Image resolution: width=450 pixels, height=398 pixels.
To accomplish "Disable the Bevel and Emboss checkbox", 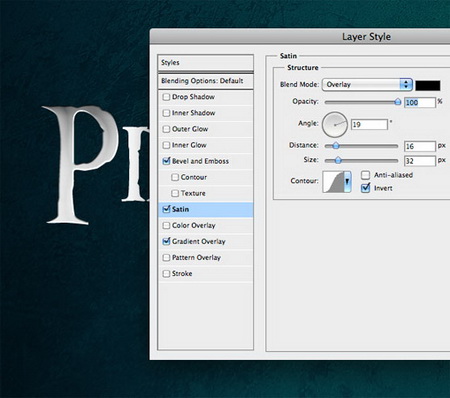I will click(x=166, y=161).
